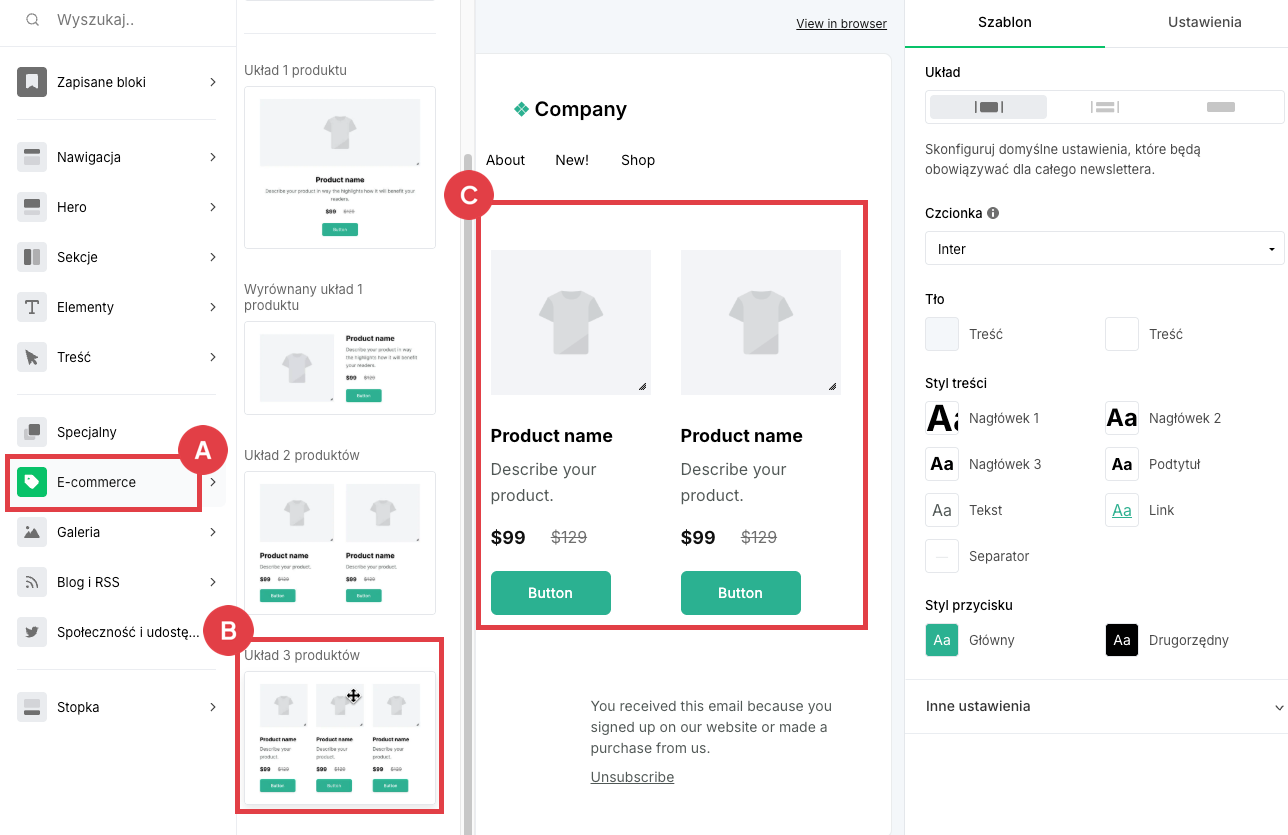Open the Blog i RSS feed icon
The width and height of the screenshot is (1288, 835).
click(32, 582)
